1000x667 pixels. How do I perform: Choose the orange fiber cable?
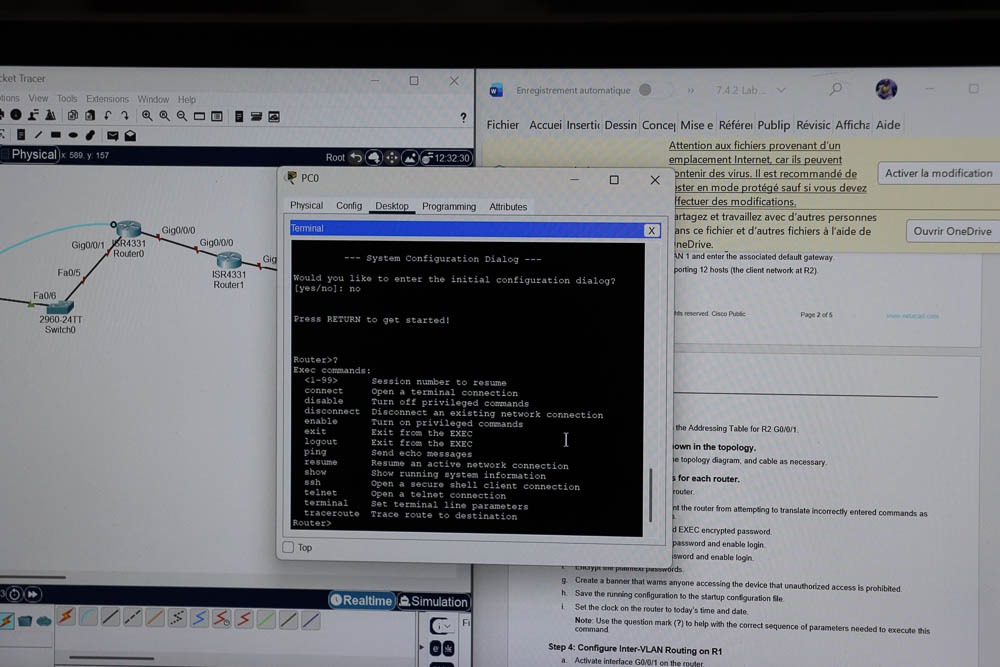[x=155, y=617]
